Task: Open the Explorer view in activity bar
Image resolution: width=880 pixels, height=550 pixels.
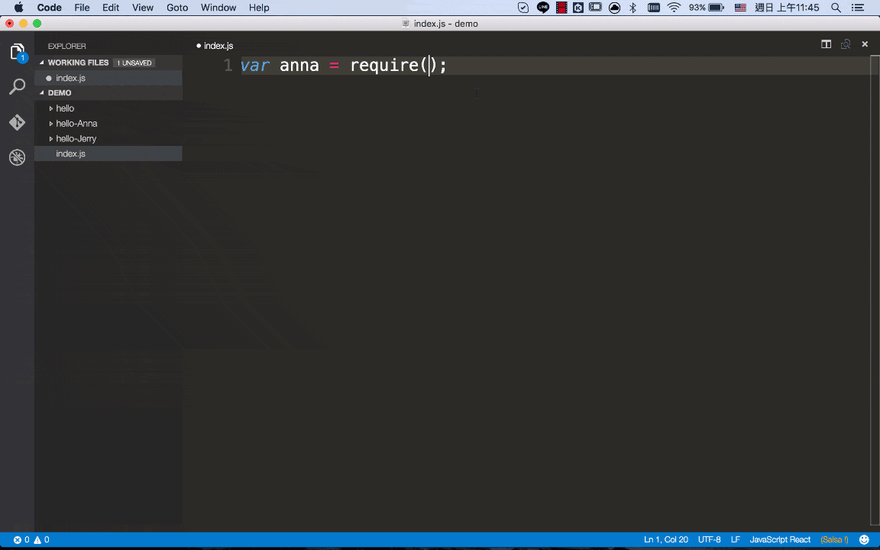Action: [17, 52]
